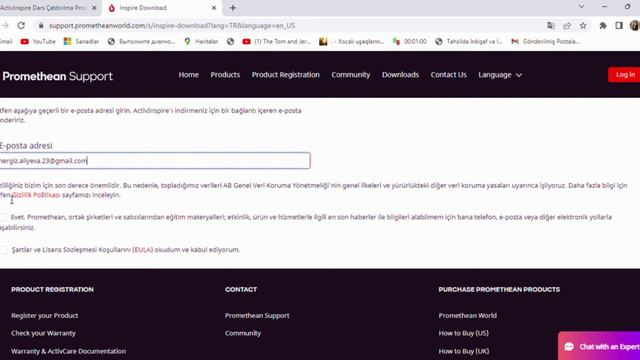
Task: Open Product Registration in the navigation
Action: pos(286,75)
